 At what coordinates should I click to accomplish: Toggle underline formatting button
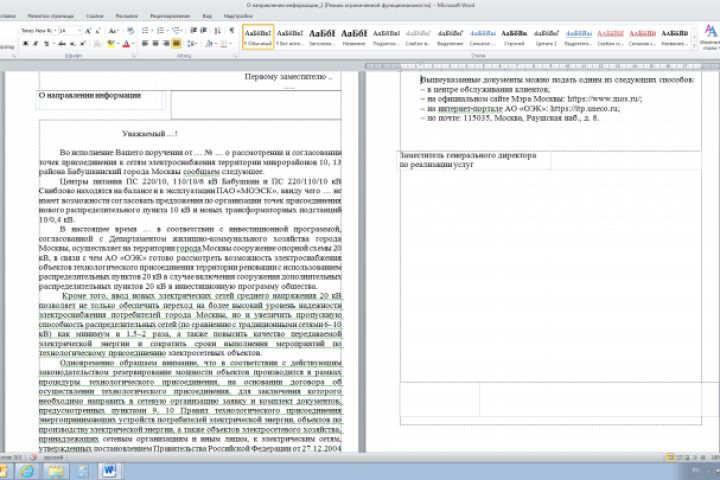point(46,44)
